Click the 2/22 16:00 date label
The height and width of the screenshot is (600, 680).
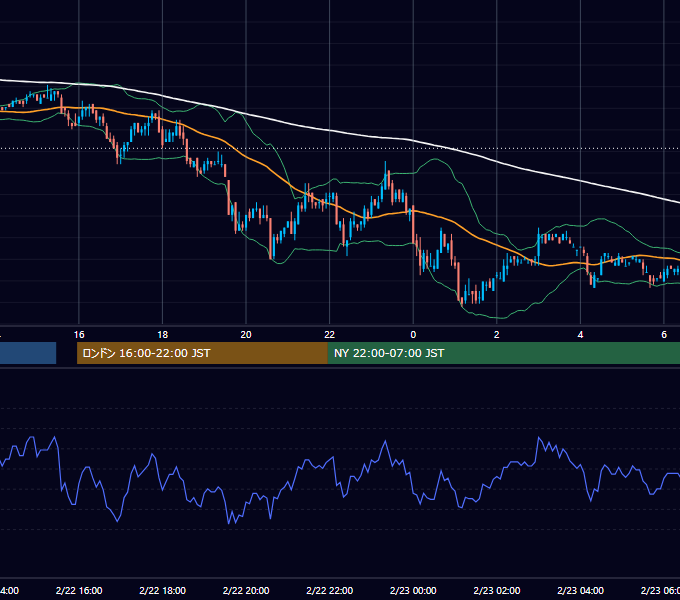pyautogui.click(x=79, y=590)
